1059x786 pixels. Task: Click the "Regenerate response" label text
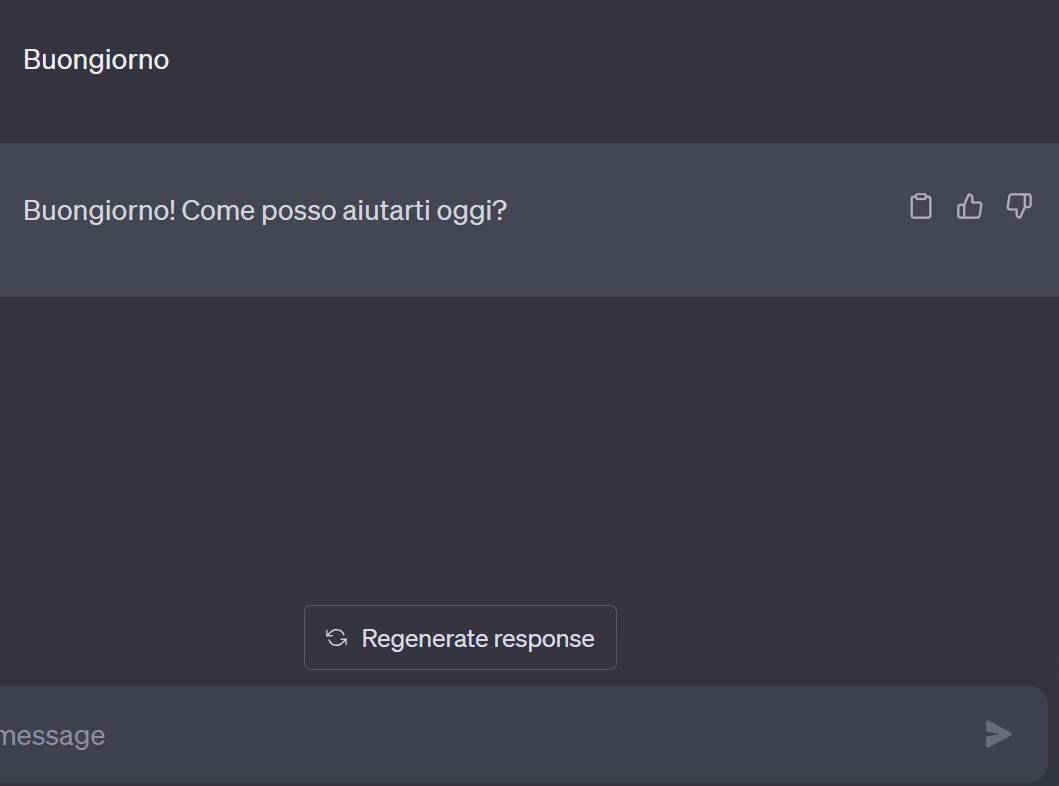tap(478, 638)
